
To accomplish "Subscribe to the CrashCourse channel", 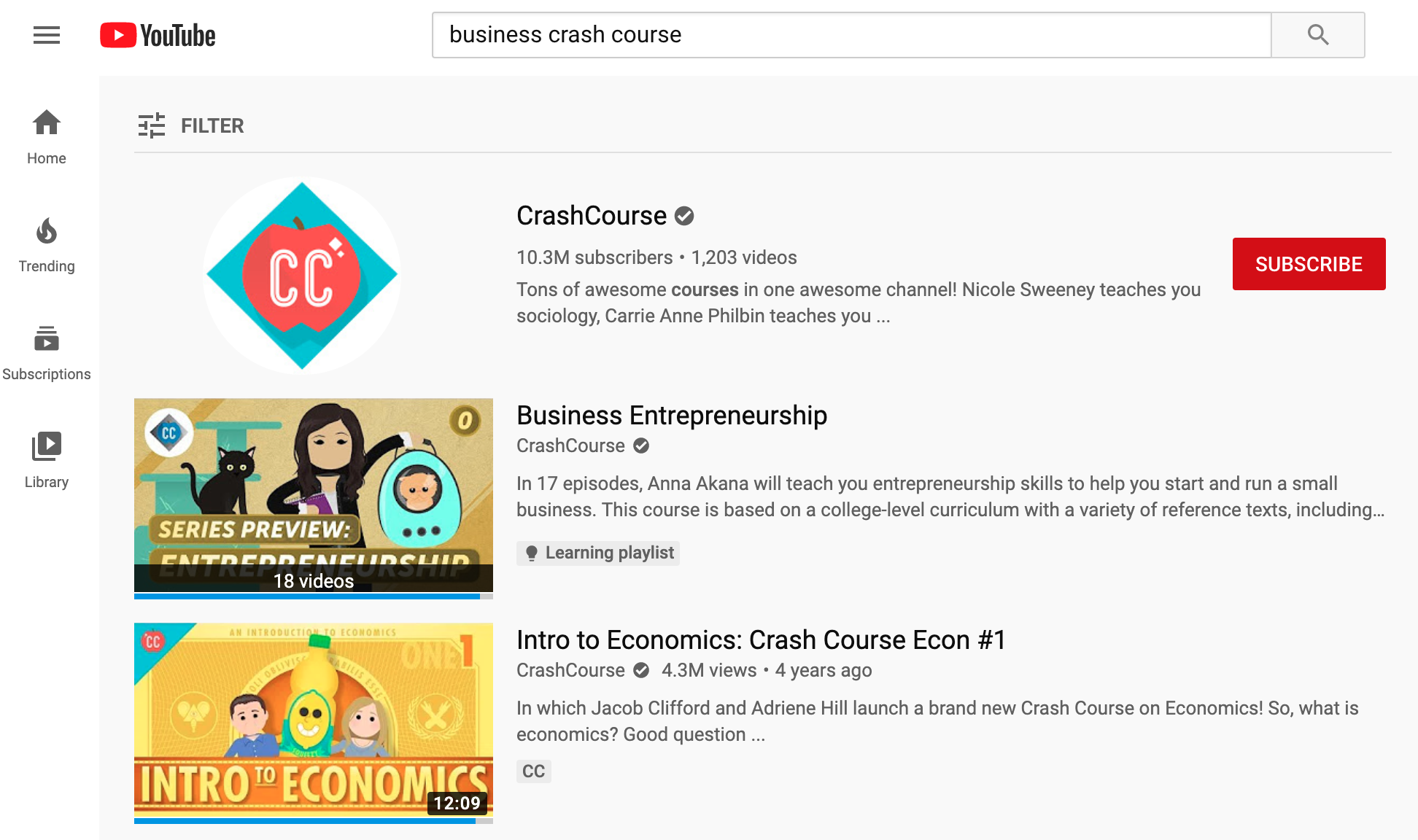I will (1309, 264).
